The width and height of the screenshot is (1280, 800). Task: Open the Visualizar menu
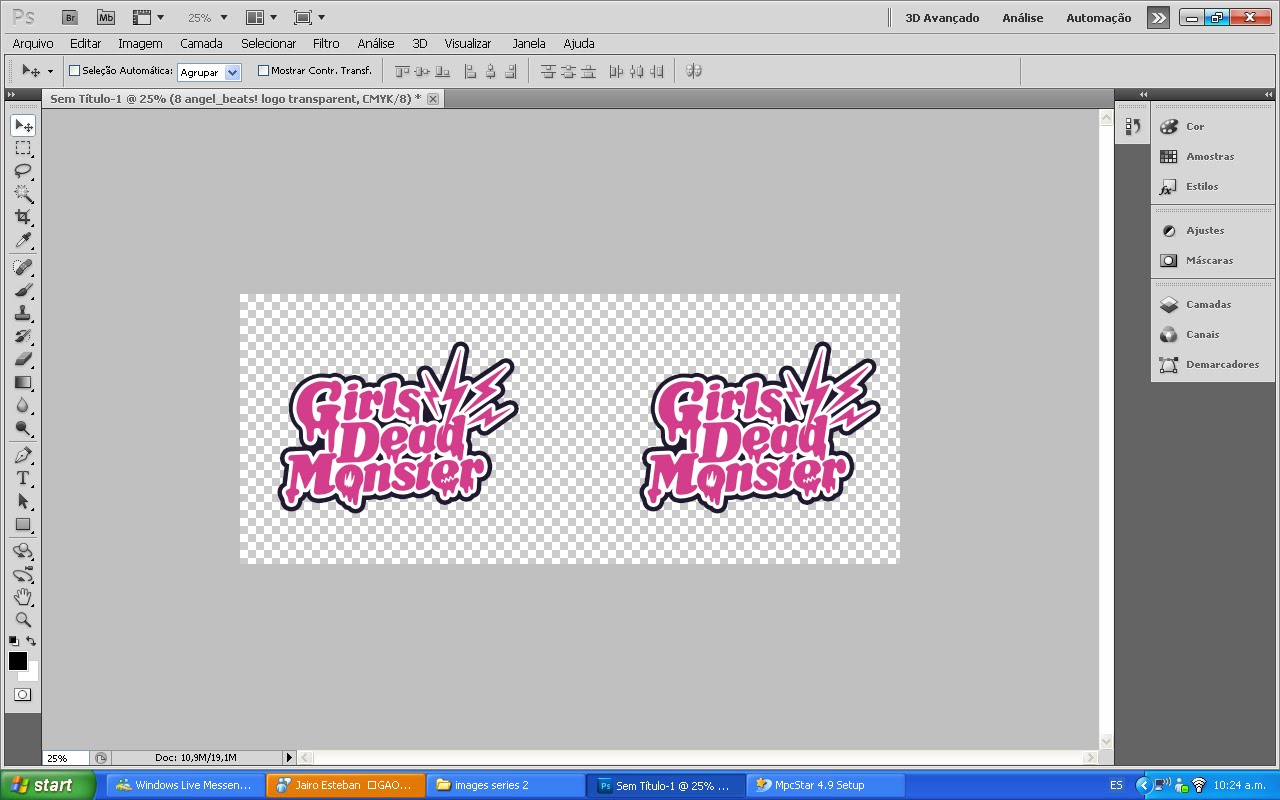click(x=468, y=43)
